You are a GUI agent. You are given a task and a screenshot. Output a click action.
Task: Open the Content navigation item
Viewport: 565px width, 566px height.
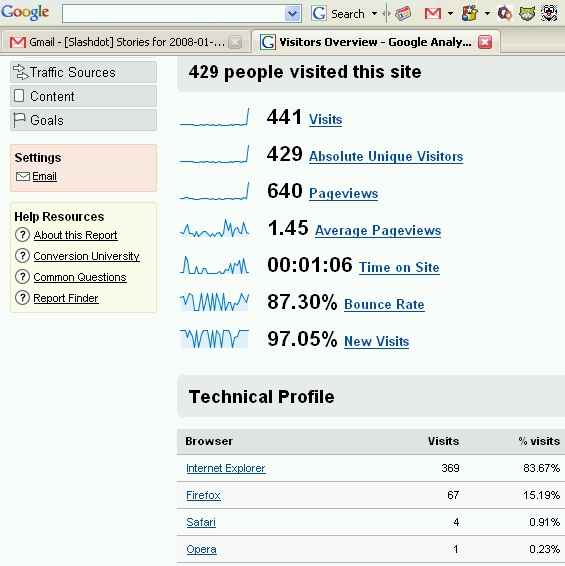tap(83, 96)
